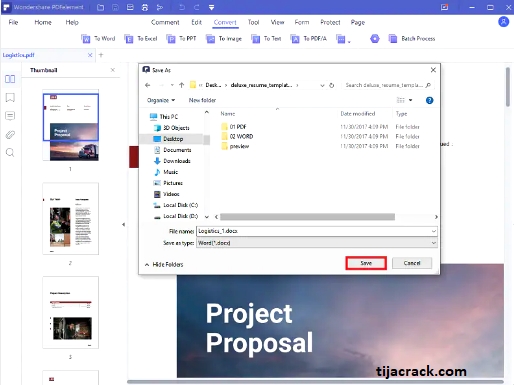Viewport: 514px width, 385px height.
Task: Open the comments panel icon in sidebar
Action: pyautogui.click(x=10, y=116)
